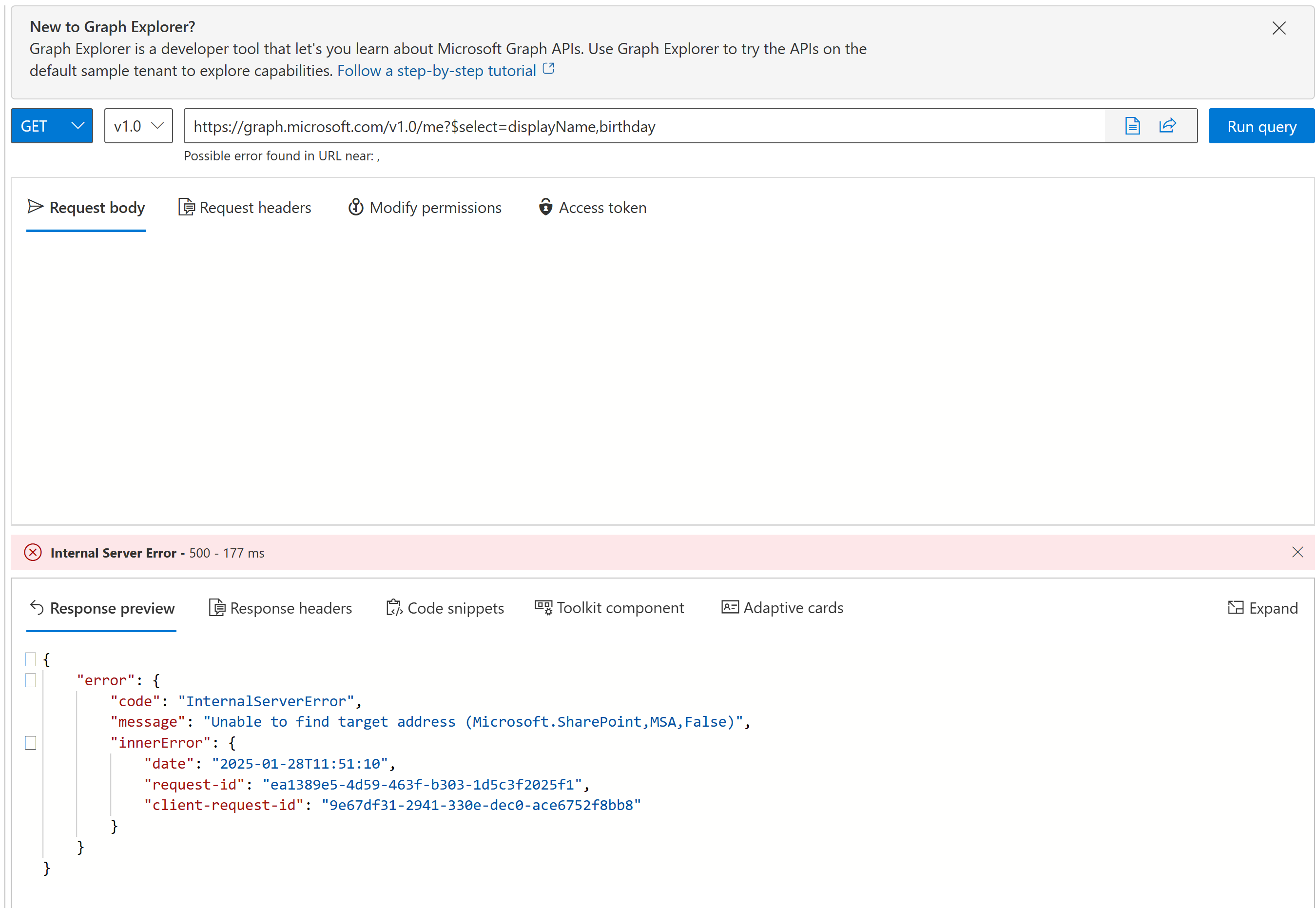Collapse the "innerError" JSON node
Image resolution: width=1316 pixels, height=908 pixels.
(x=31, y=743)
